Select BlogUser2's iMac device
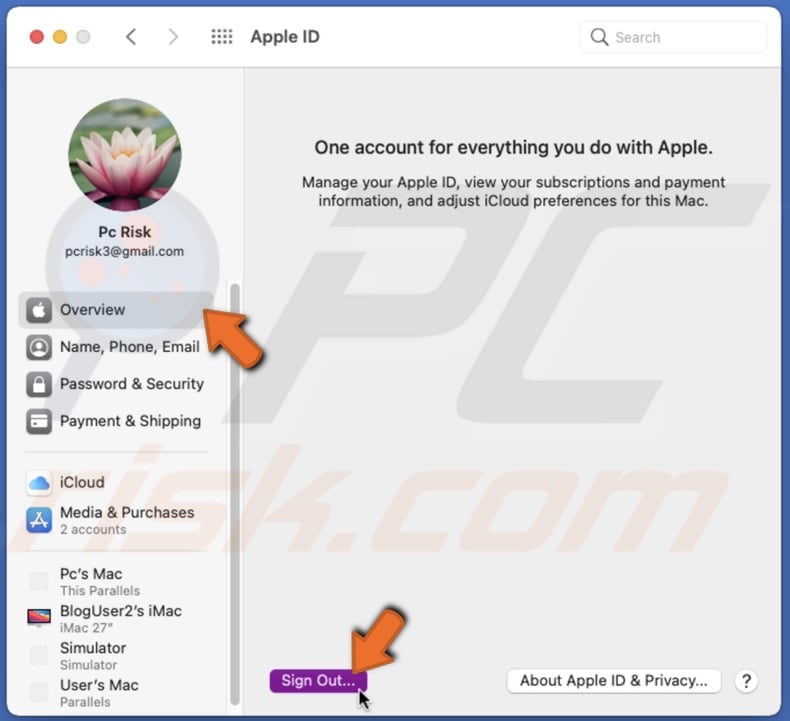 [116, 619]
